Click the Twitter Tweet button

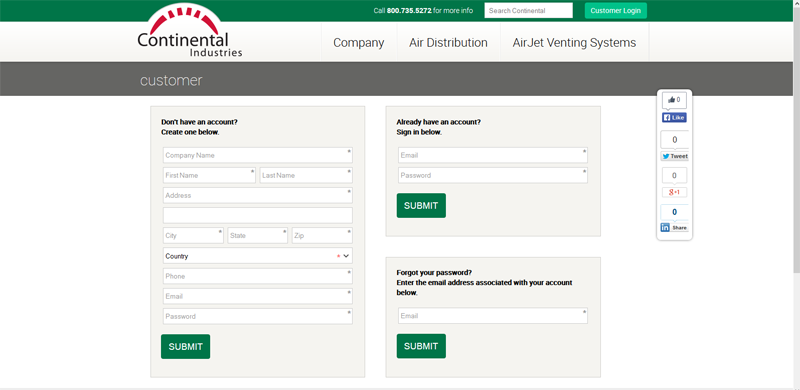coord(674,156)
